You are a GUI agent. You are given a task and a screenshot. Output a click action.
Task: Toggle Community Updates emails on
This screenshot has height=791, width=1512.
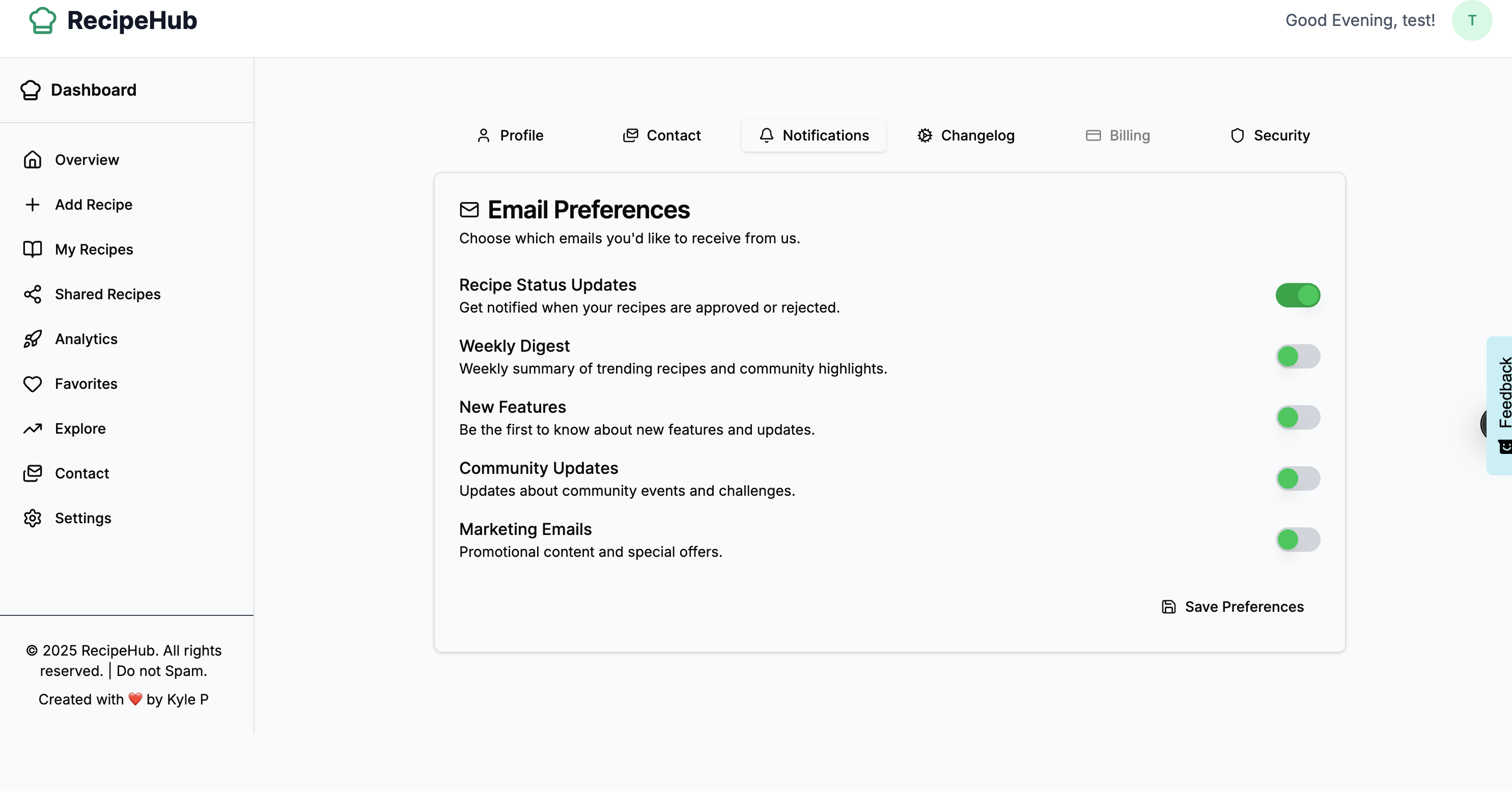click(x=1297, y=478)
